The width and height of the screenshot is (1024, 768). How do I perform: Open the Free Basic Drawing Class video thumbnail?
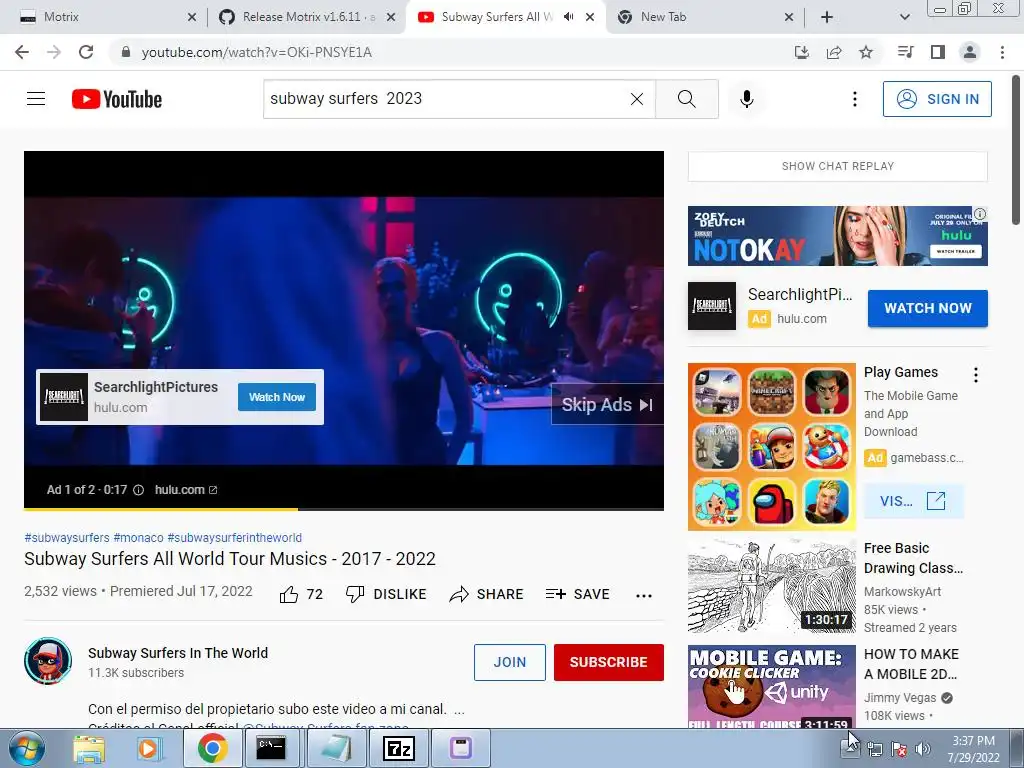(x=771, y=586)
